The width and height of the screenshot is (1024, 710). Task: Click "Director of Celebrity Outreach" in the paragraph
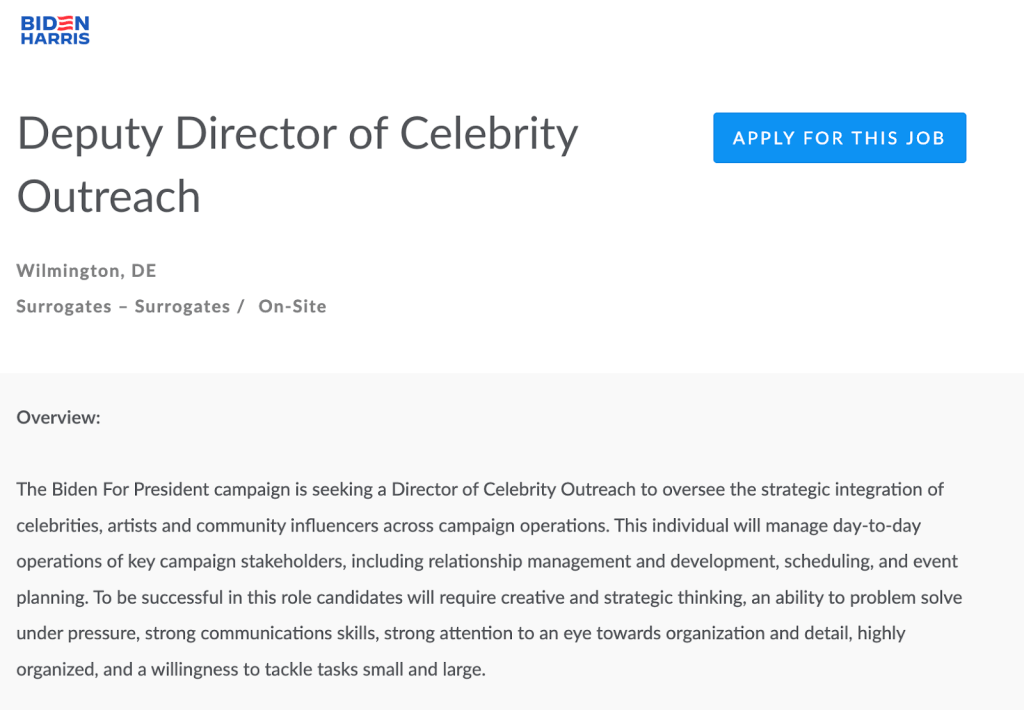pos(499,490)
